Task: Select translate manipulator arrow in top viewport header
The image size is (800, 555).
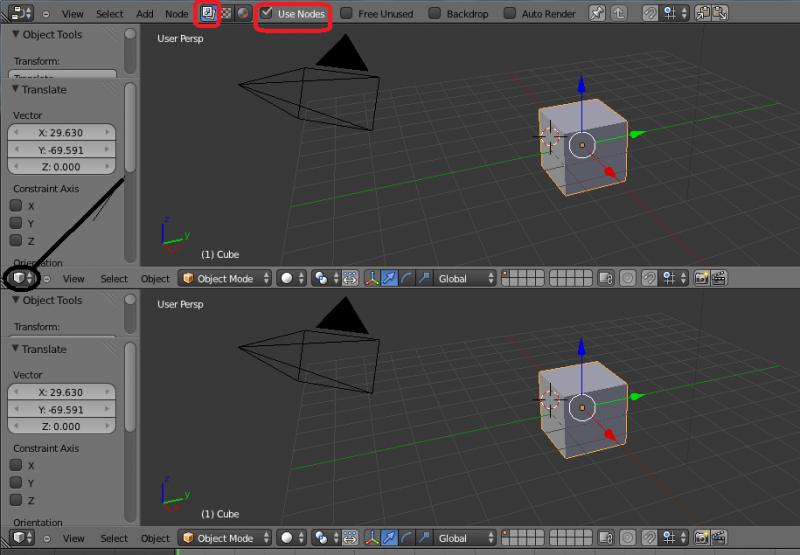Action: 389,279
